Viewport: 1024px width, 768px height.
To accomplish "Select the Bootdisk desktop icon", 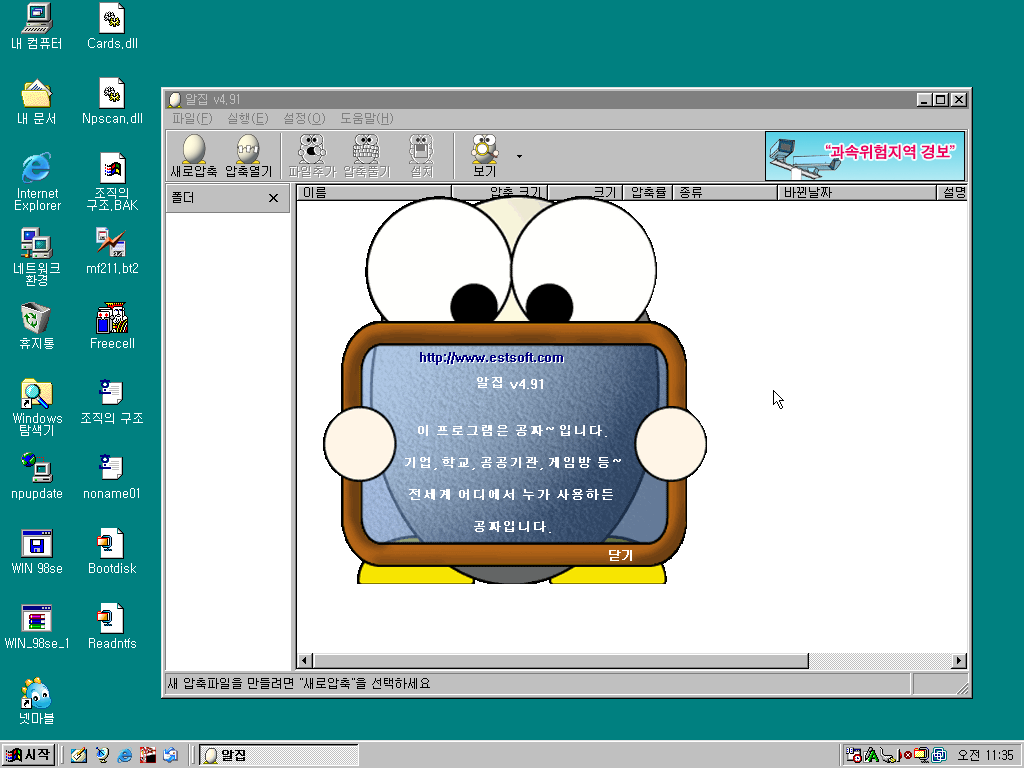I will coord(112,552).
